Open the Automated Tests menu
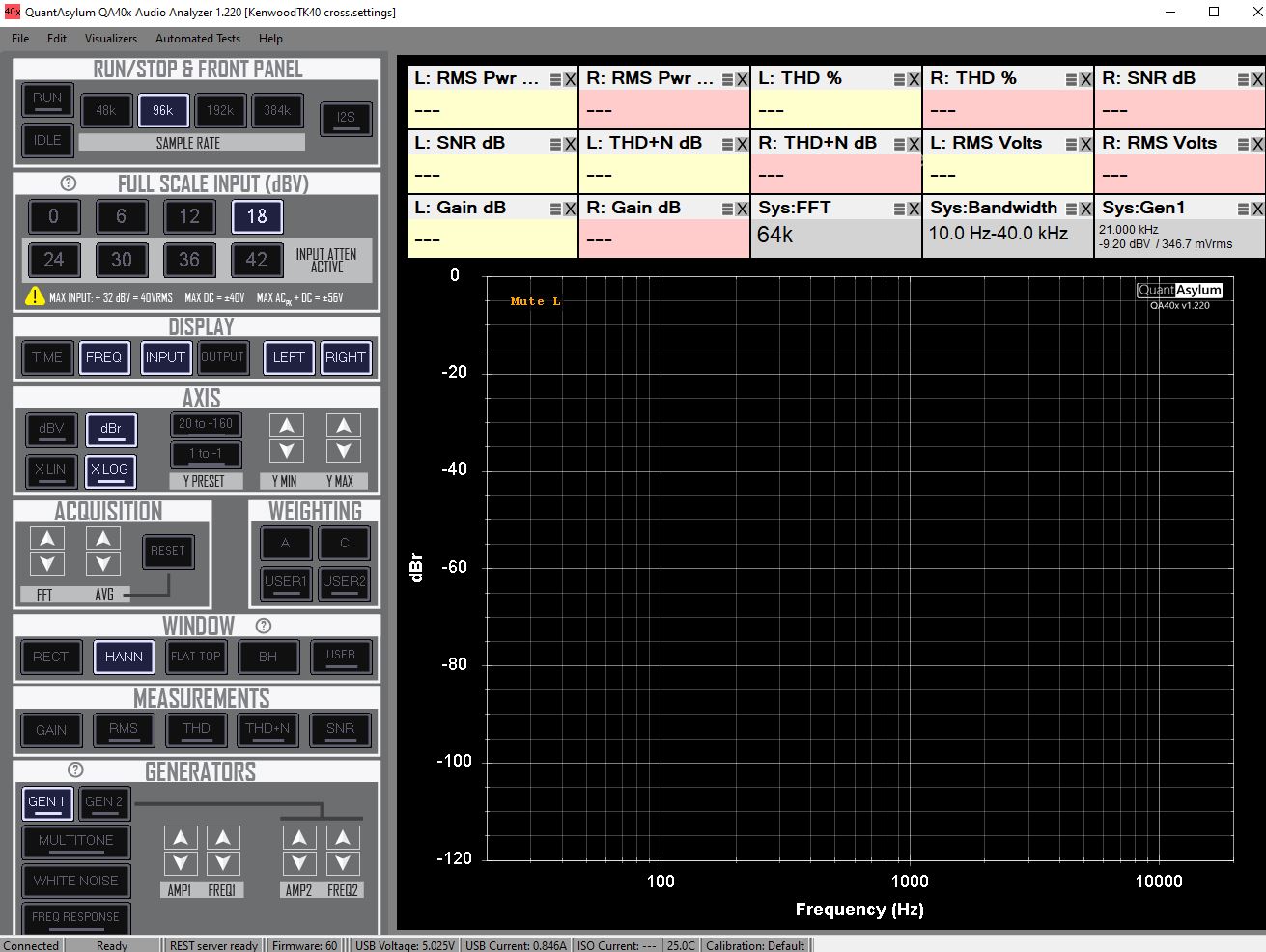 pyautogui.click(x=198, y=39)
